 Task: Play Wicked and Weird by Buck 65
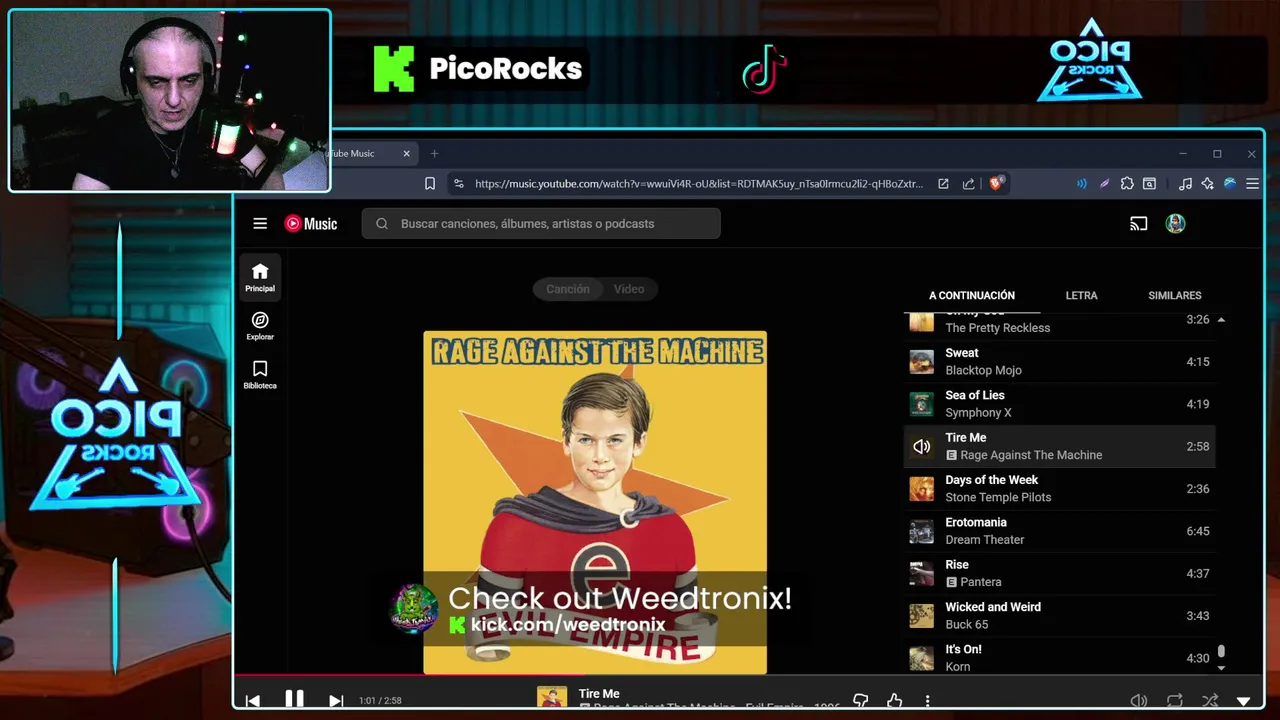[1060, 616]
